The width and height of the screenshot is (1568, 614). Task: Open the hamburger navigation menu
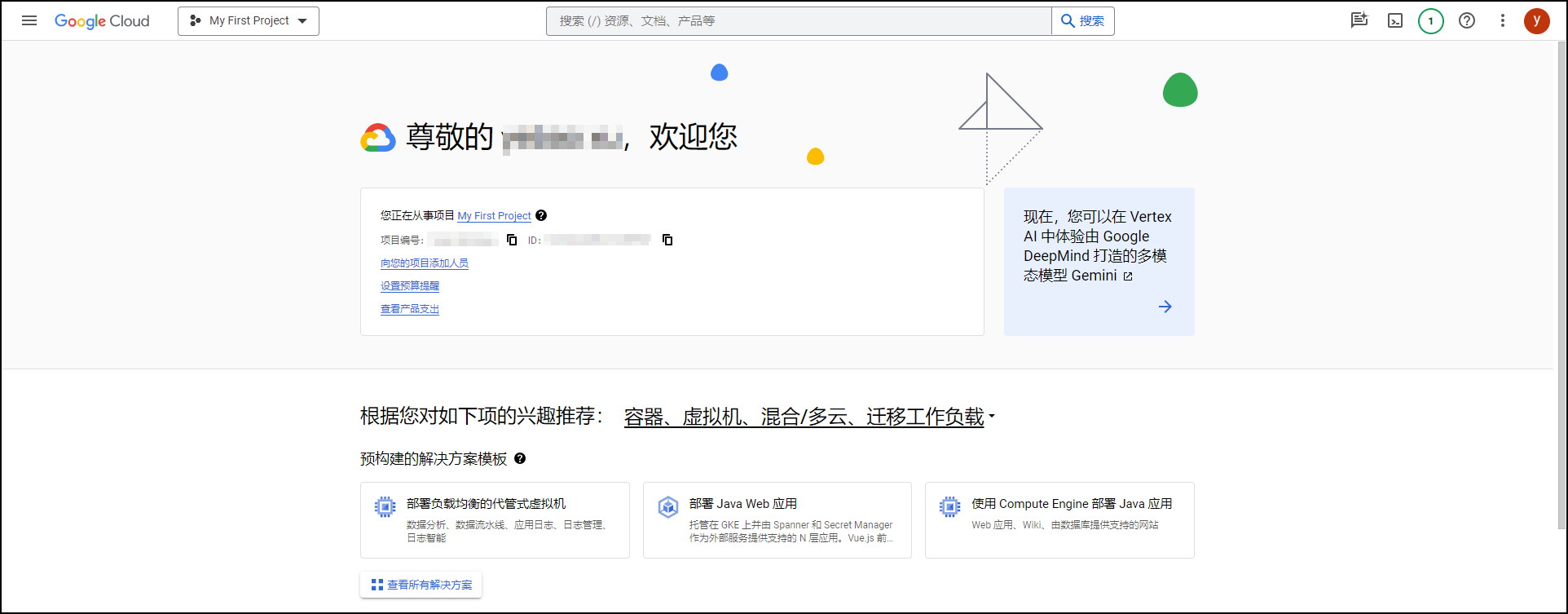pos(29,20)
